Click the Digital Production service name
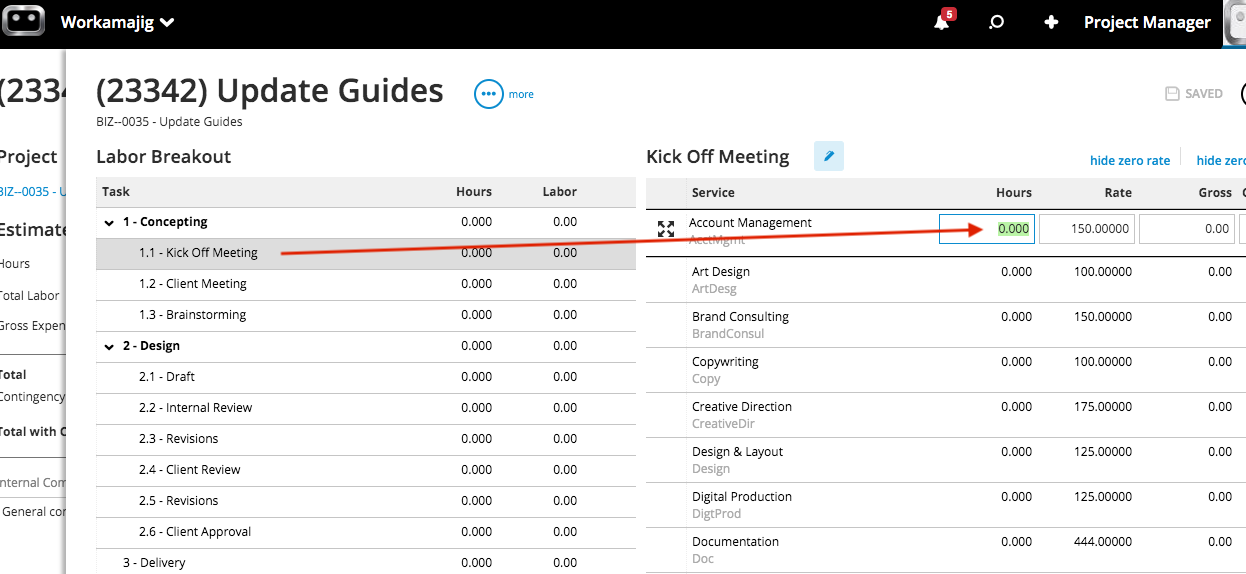 click(742, 497)
